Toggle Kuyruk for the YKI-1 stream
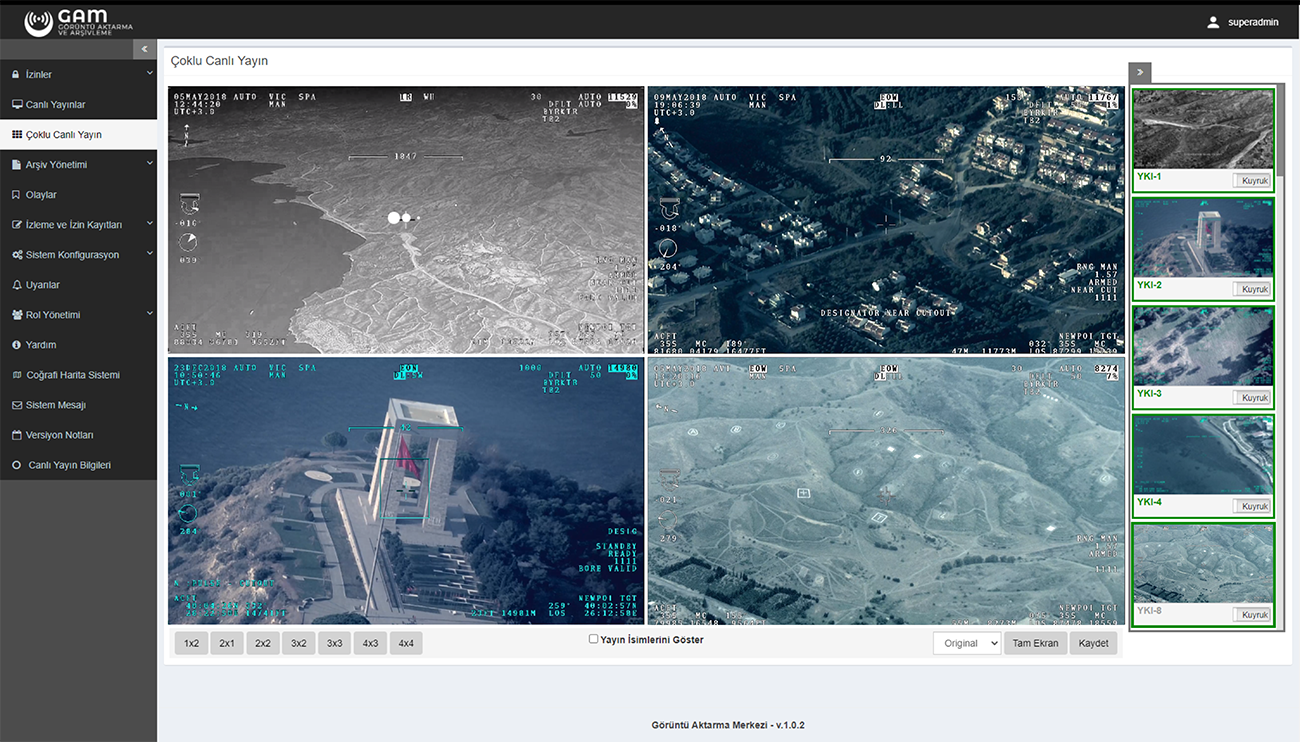 point(1253,181)
